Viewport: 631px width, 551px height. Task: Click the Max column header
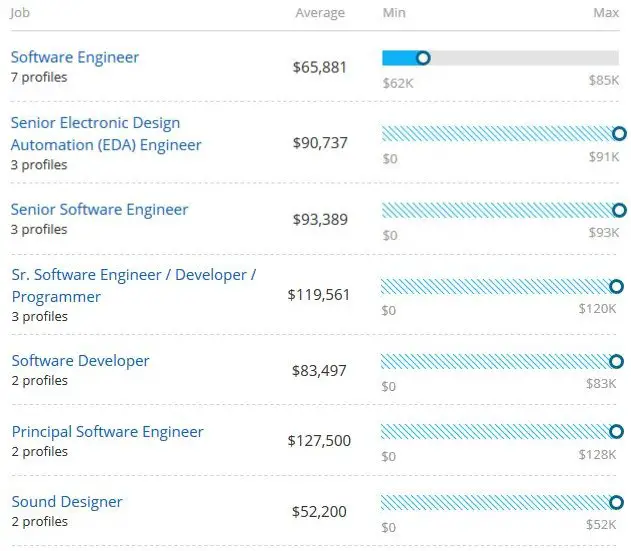pos(606,13)
